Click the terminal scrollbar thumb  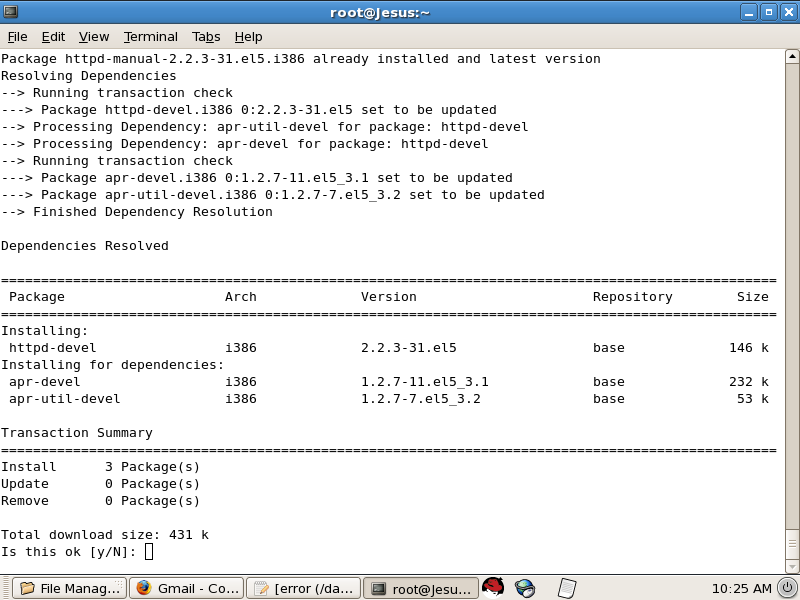[x=792, y=544]
